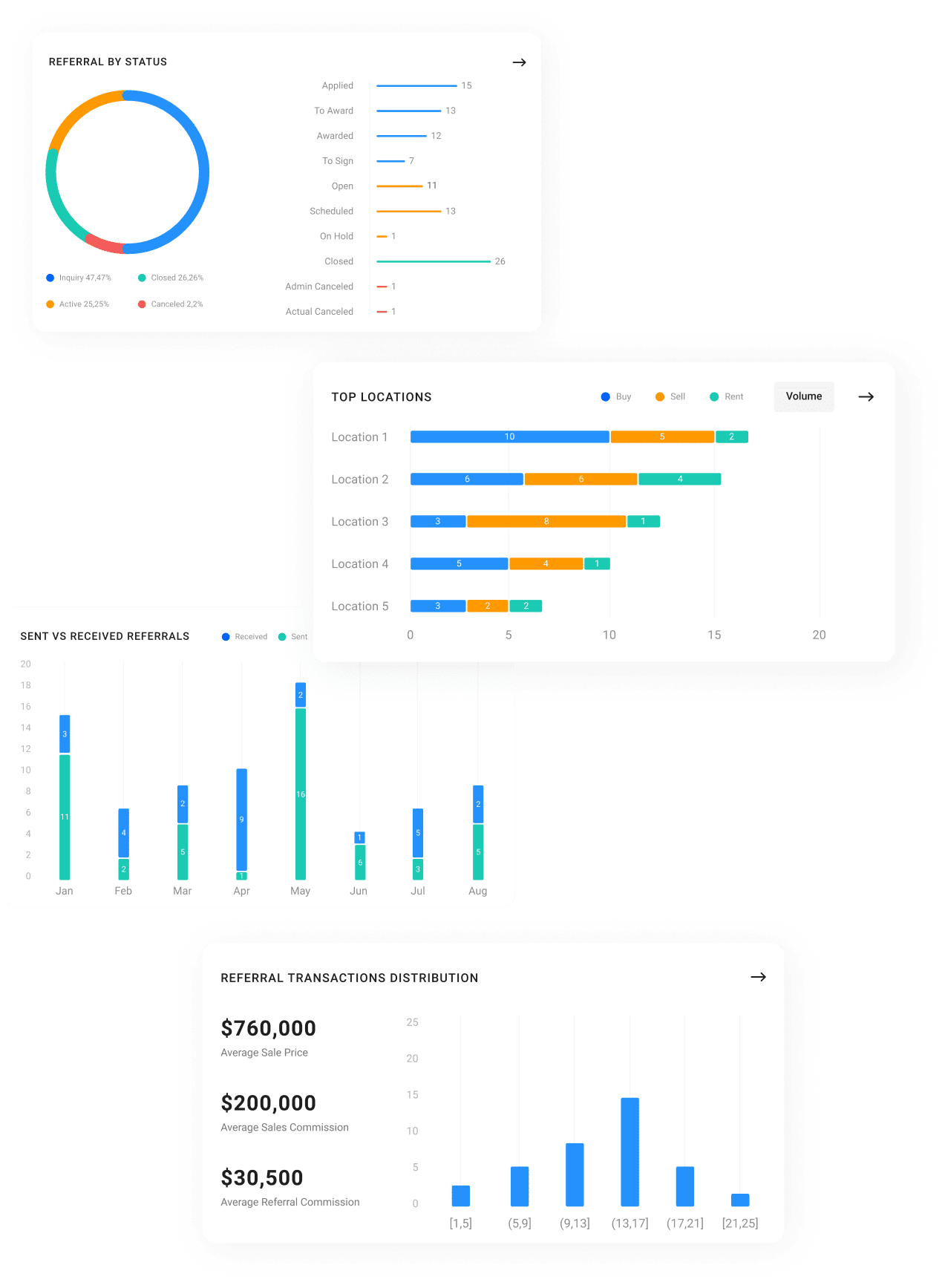Toggle the Active 25,25% donut legend

78,304
